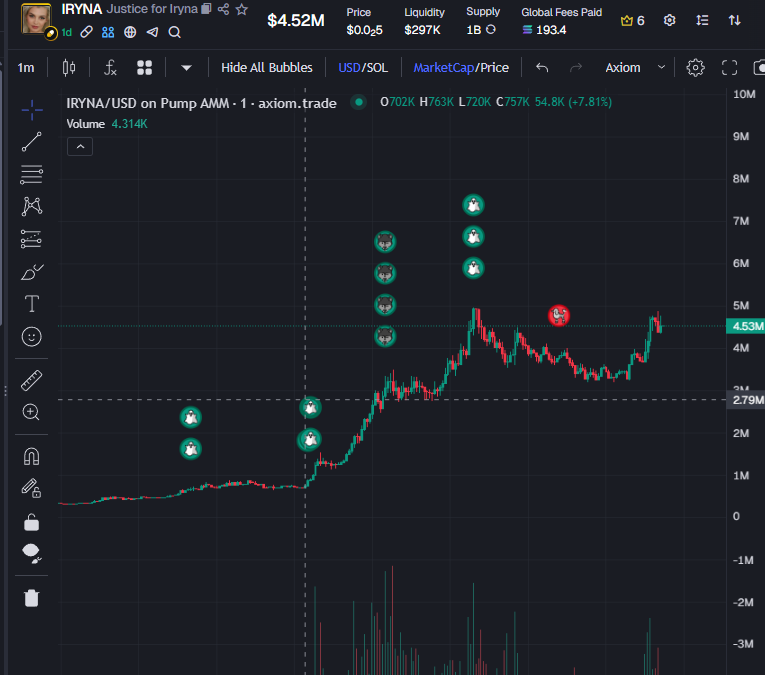Refresh supply circular icon next to 1B

(491, 30)
